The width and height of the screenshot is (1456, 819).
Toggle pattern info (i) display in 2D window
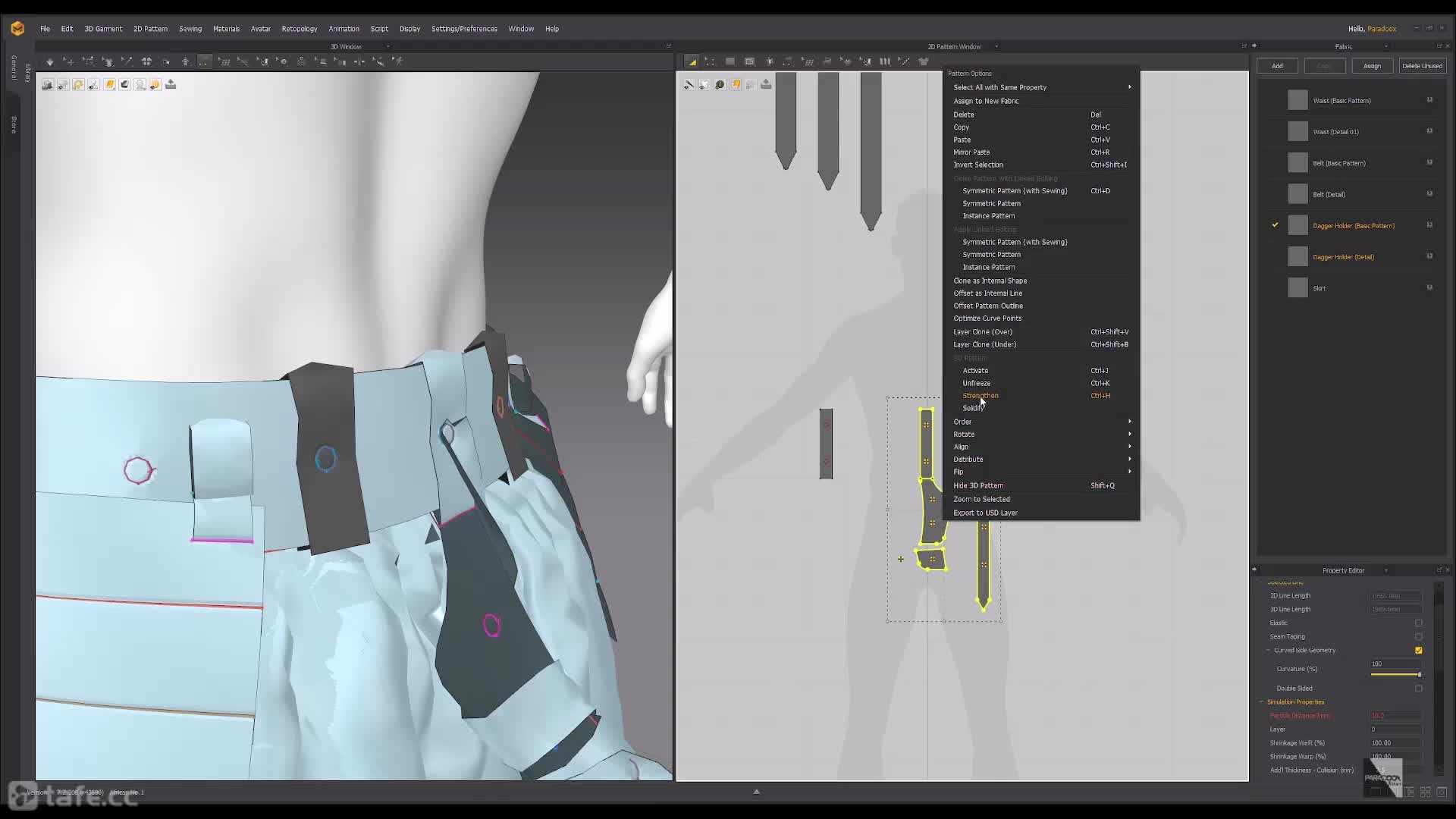pos(720,85)
